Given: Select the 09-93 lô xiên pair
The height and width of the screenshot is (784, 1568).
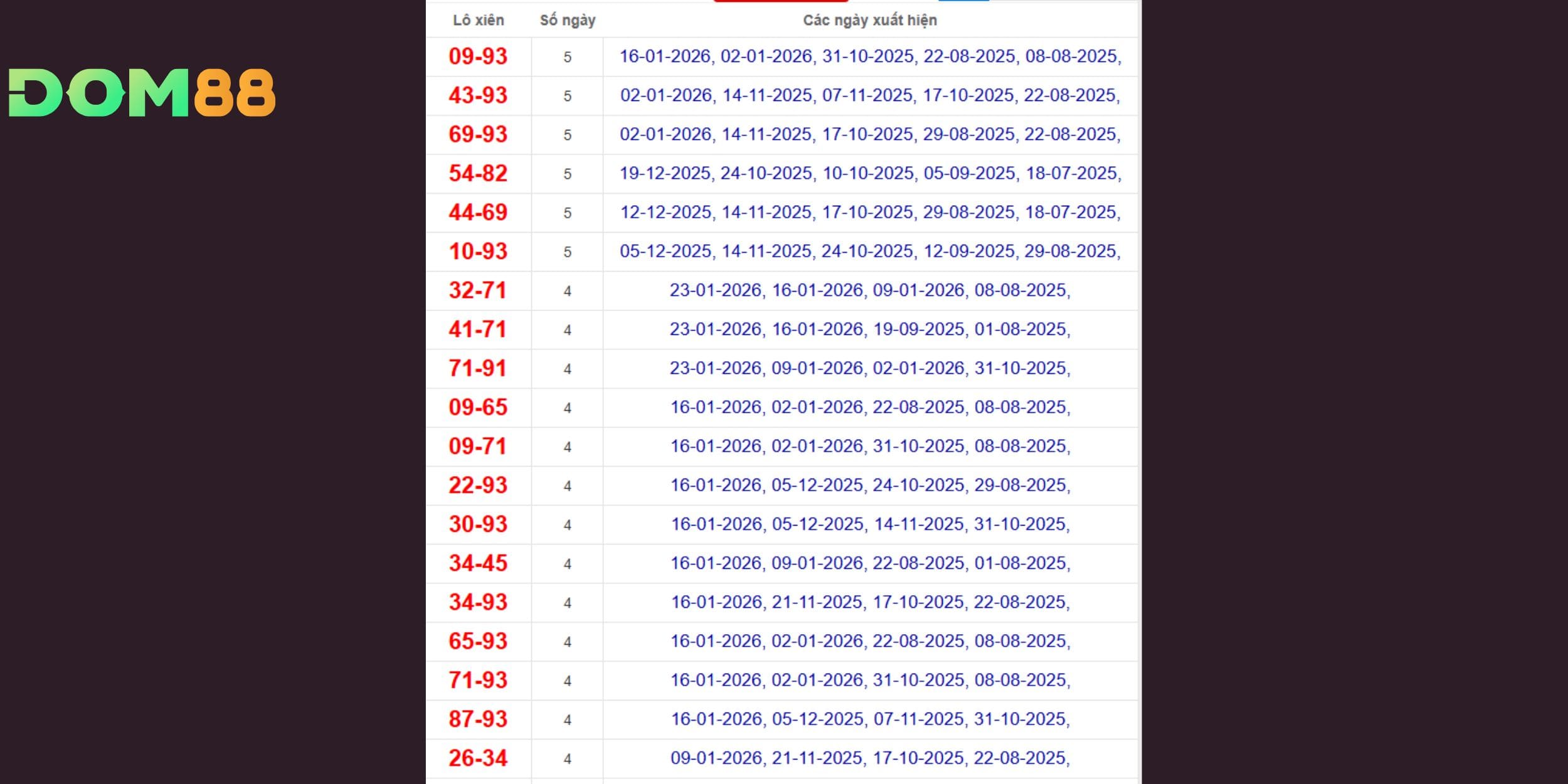Looking at the screenshot, I should tap(478, 56).
